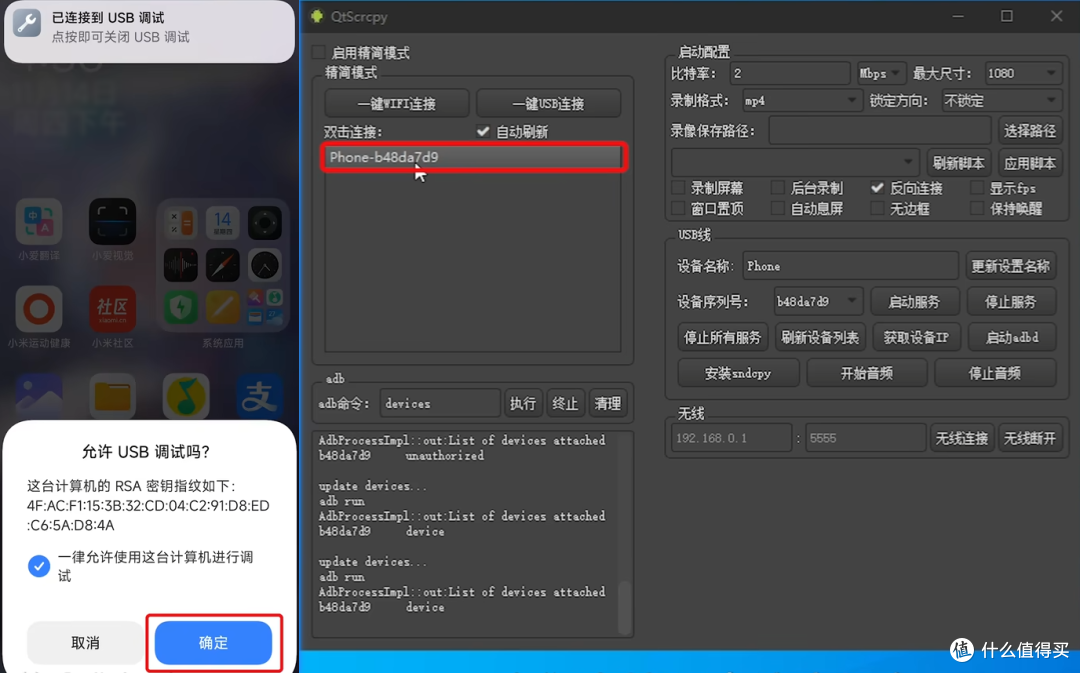Click the 获取设备IP button
Image resolution: width=1080 pixels, height=673 pixels.
[x=916, y=337]
